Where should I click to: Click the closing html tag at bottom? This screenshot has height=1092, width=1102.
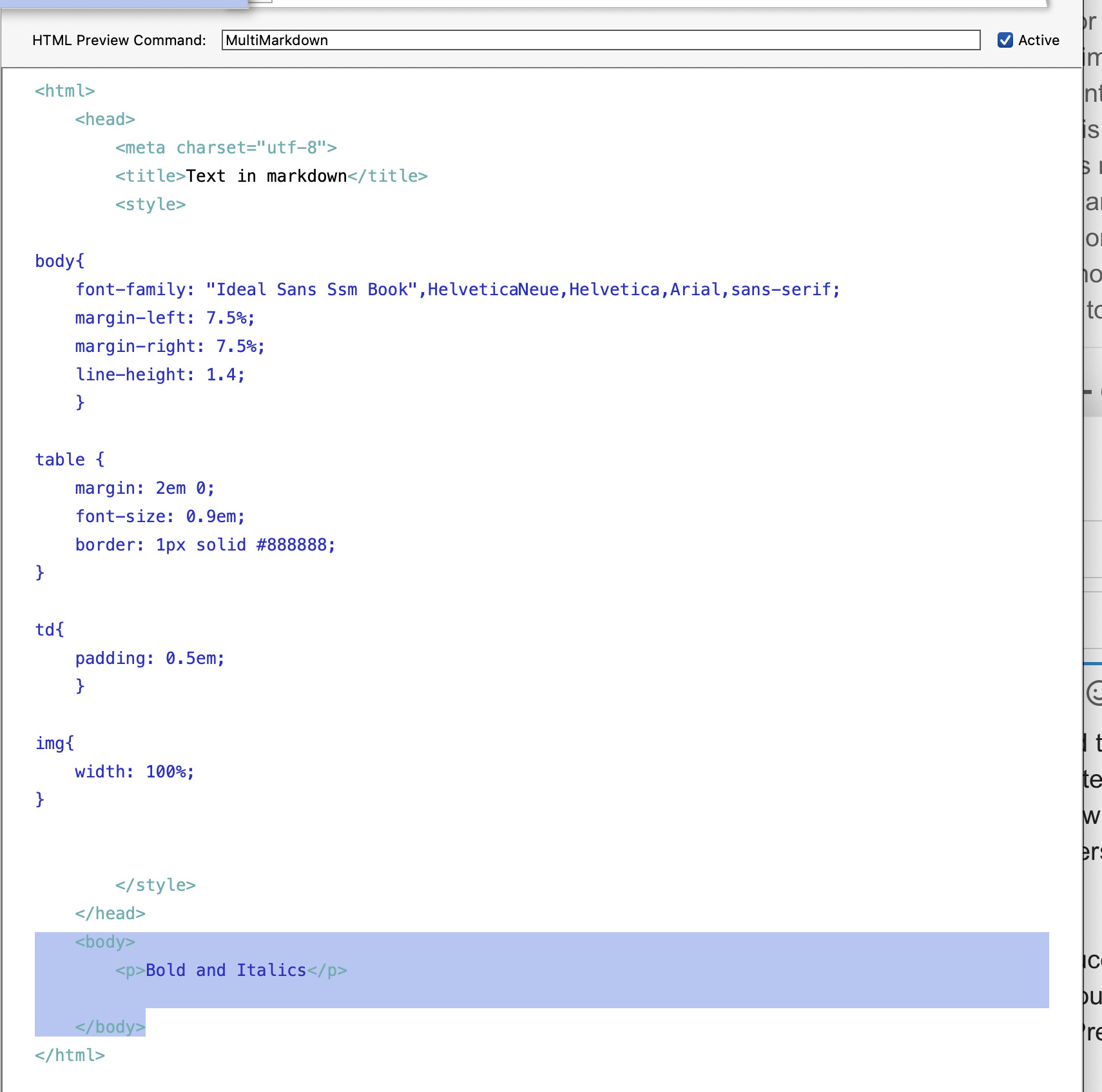[70, 1055]
